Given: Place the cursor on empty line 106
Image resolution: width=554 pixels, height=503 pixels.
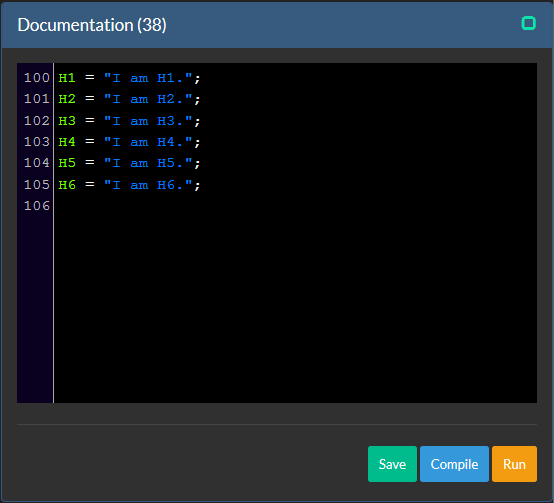Looking at the screenshot, I should pyautogui.click(x=295, y=206).
